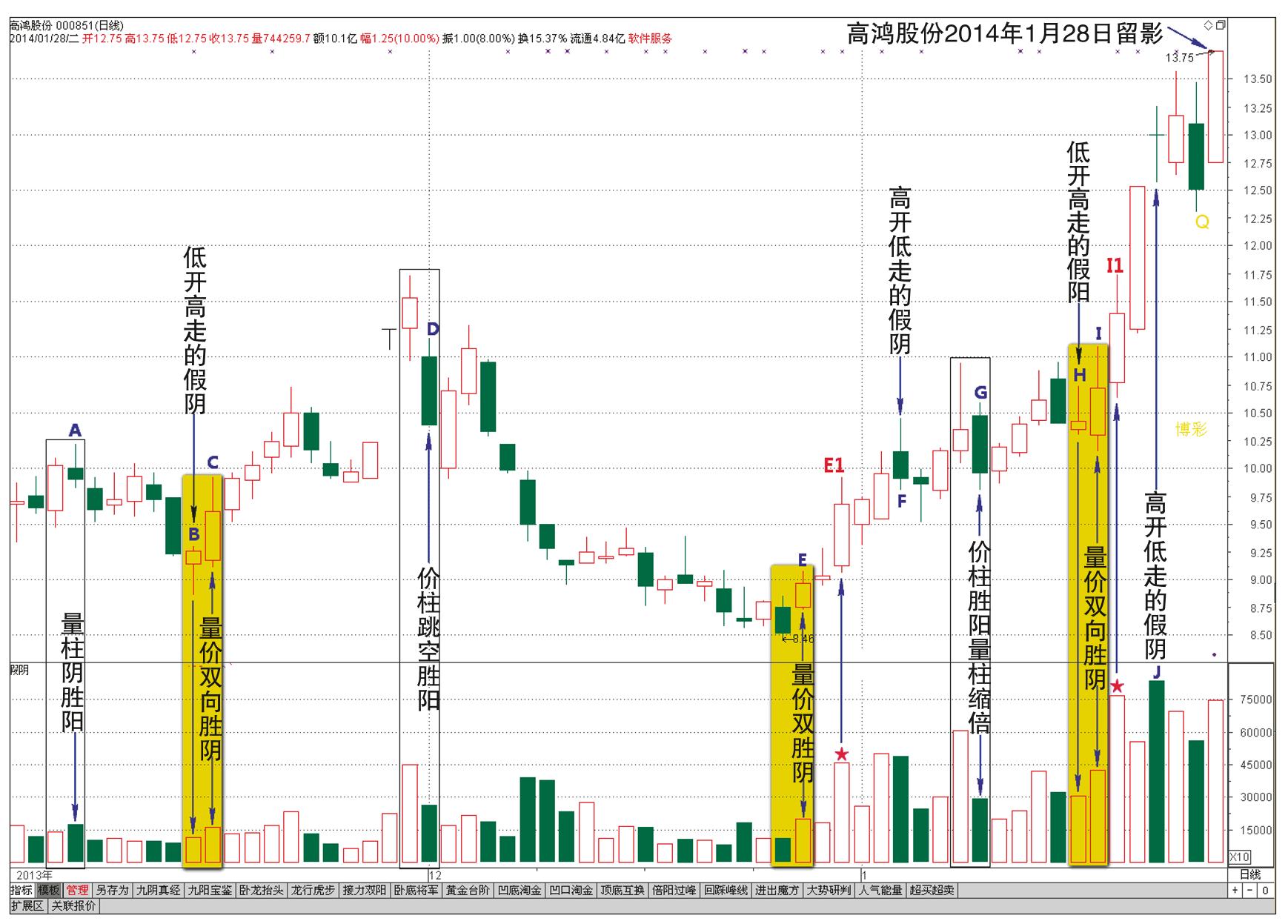Click the X10 volume scale label
This screenshot has width=1288, height=924.
pos(1239,857)
